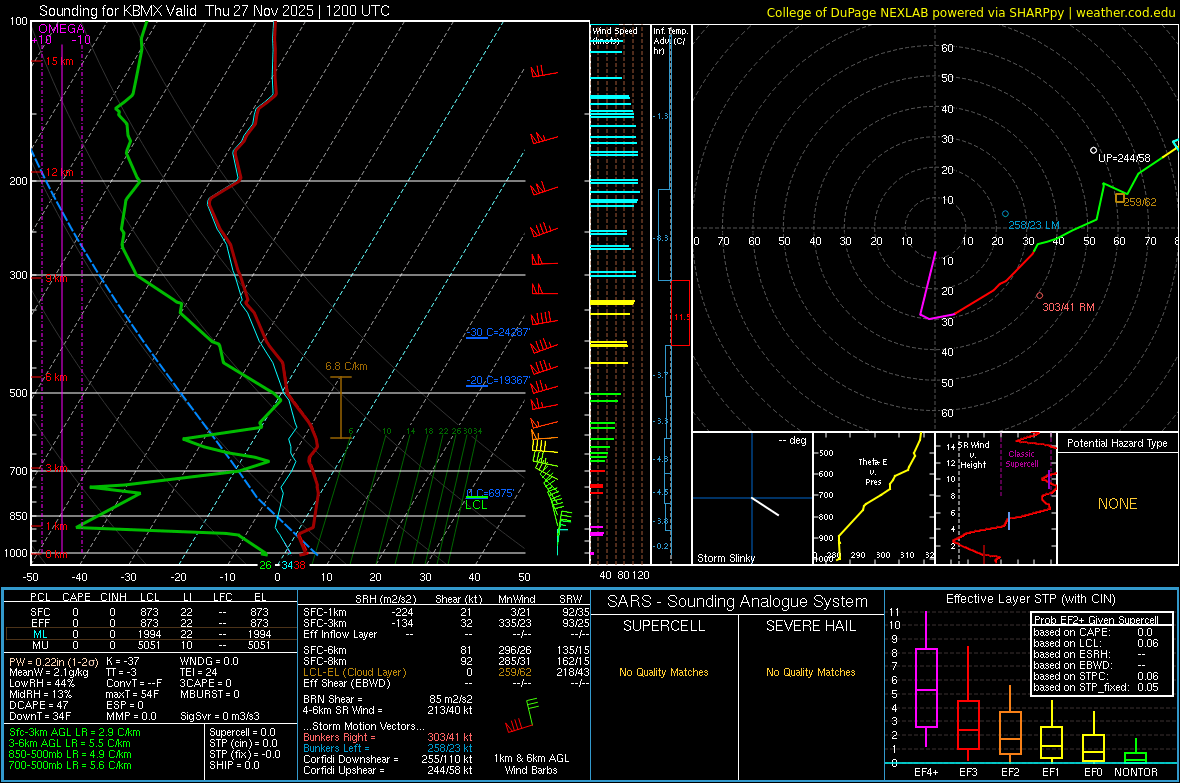Click the 'Effective Layer STP (with CIN)' title
Image resolution: width=1180 pixels, height=783 pixels.
pyautogui.click(x=1030, y=599)
